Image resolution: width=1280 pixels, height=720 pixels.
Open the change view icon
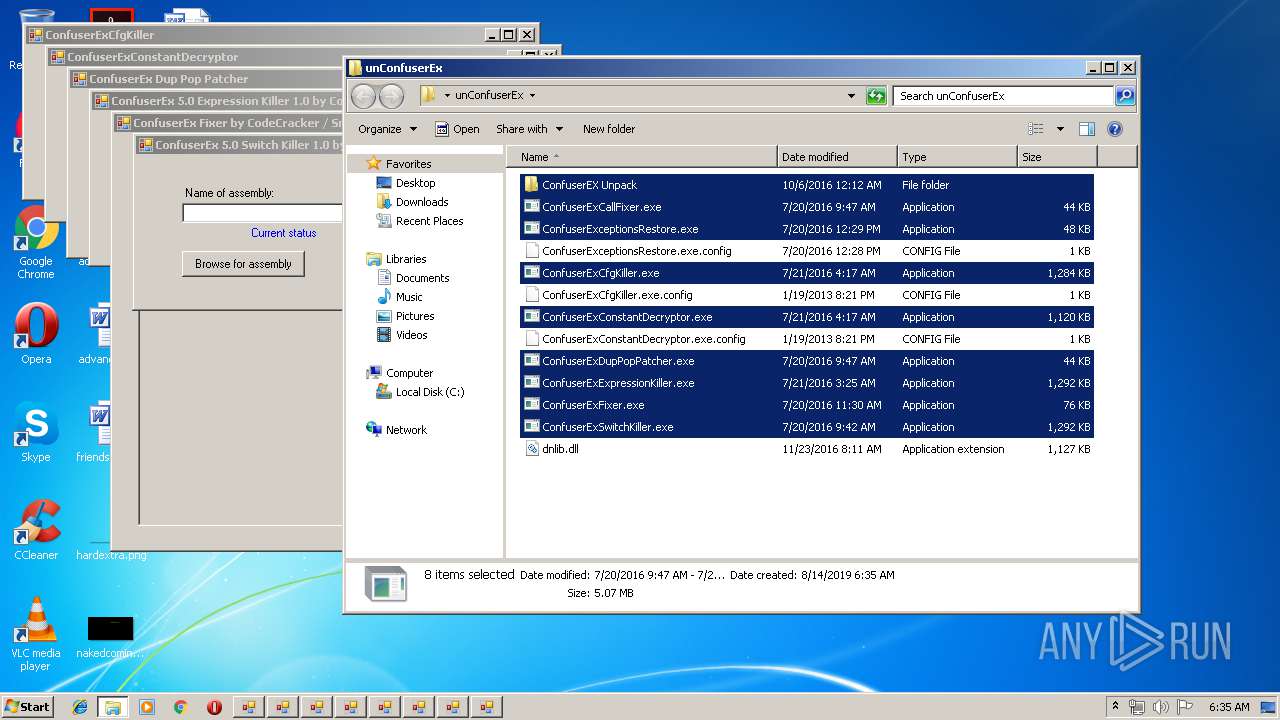tap(1036, 129)
